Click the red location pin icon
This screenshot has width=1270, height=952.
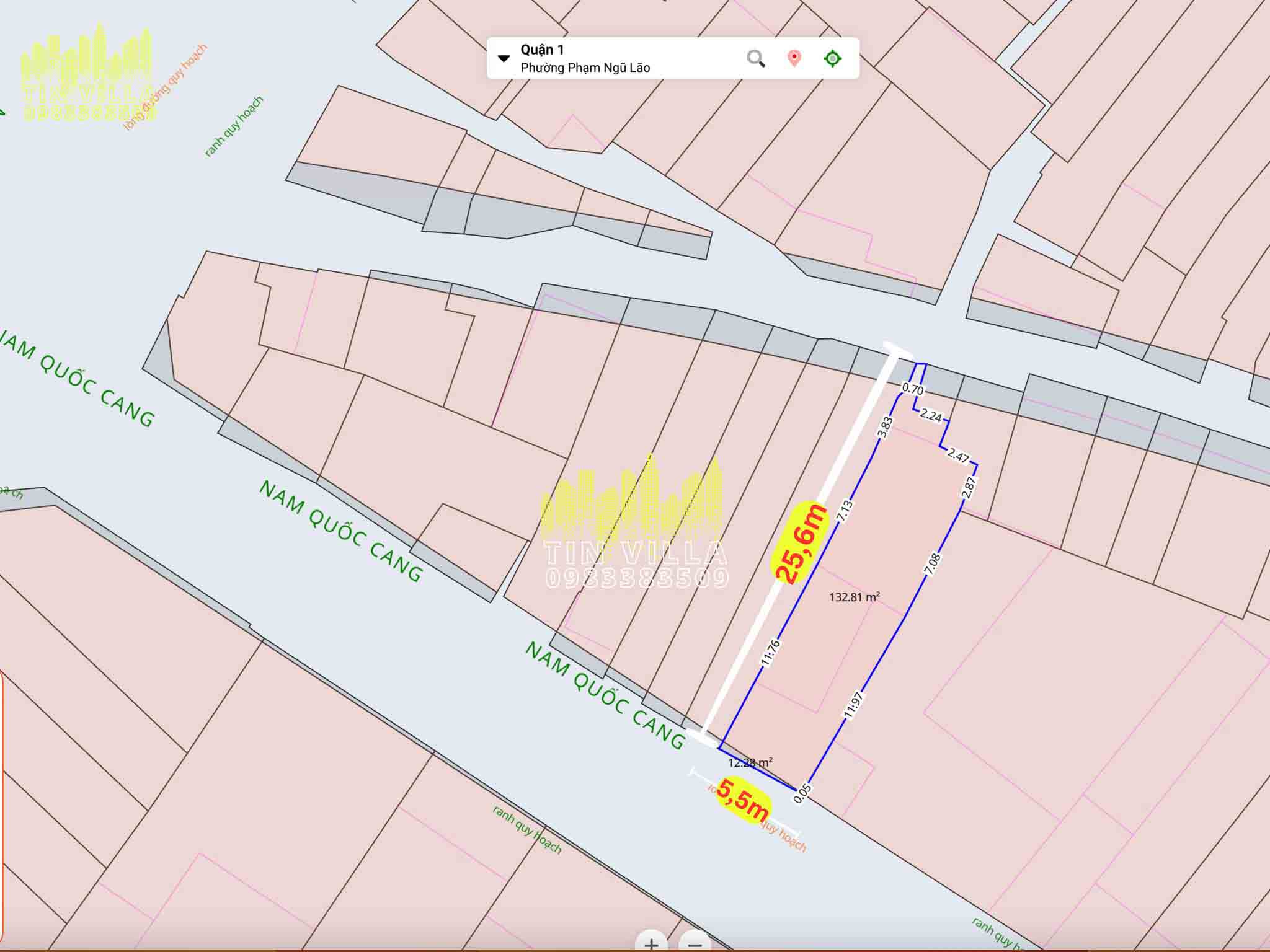(x=794, y=58)
